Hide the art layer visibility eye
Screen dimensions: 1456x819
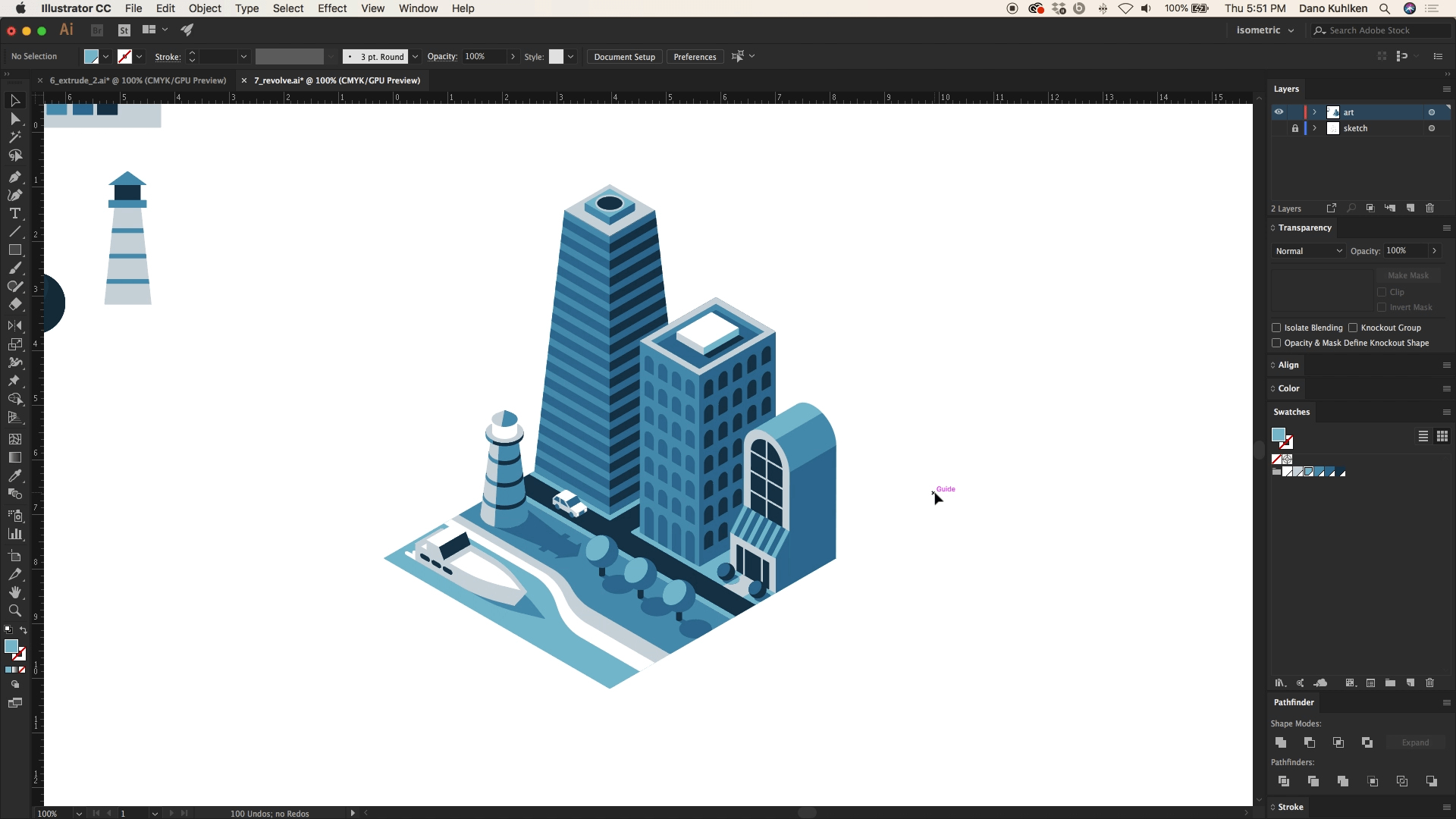tap(1279, 112)
